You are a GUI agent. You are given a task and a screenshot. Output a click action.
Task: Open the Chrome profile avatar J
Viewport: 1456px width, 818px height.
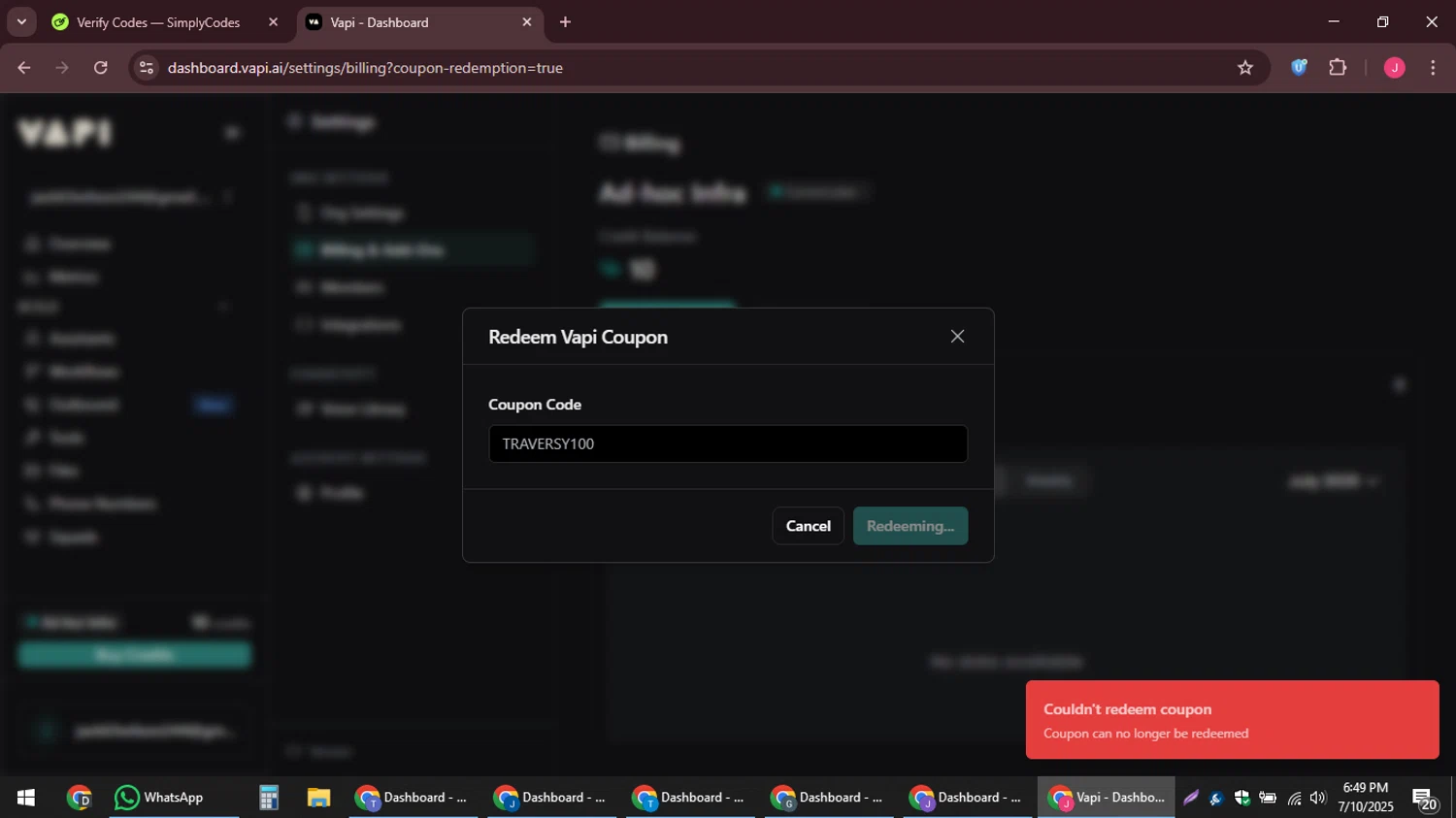tap(1394, 68)
